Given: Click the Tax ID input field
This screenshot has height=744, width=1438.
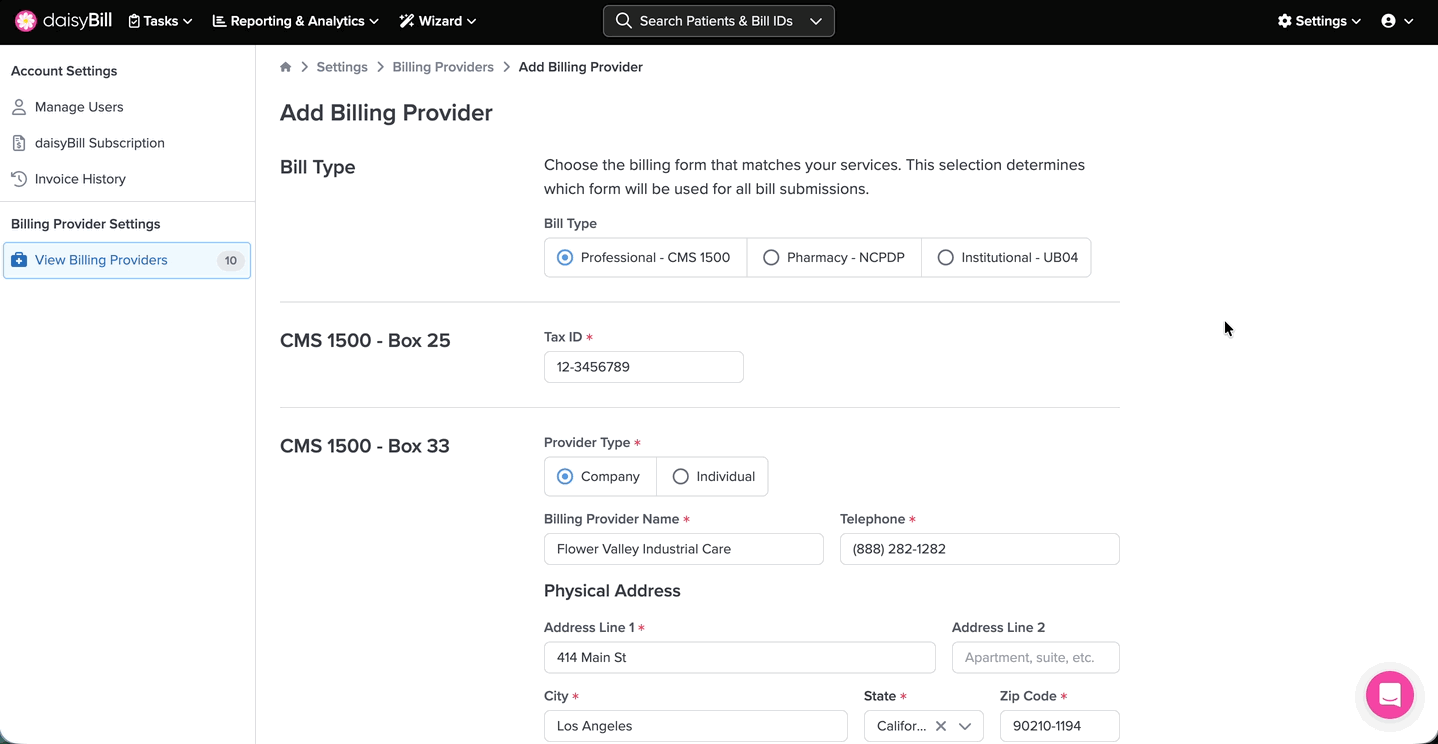Looking at the screenshot, I should [x=643, y=367].
